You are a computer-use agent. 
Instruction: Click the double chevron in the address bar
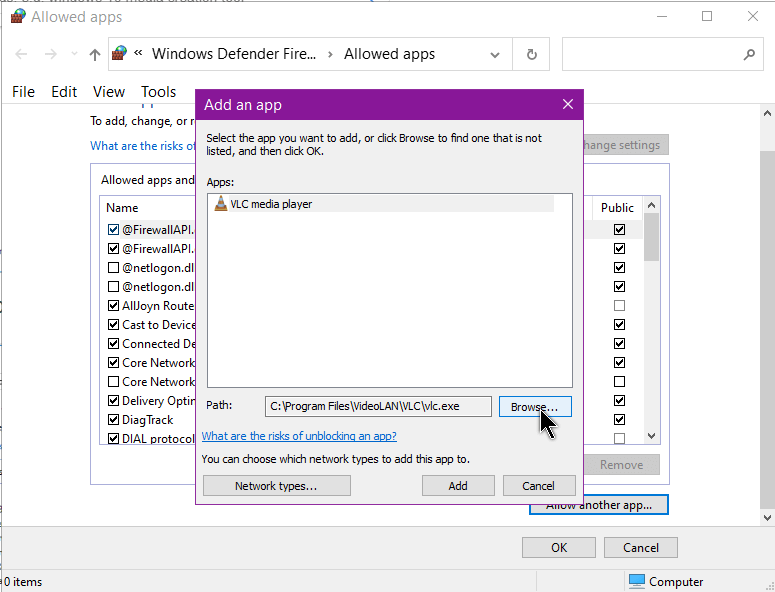(x=138, y=53)
